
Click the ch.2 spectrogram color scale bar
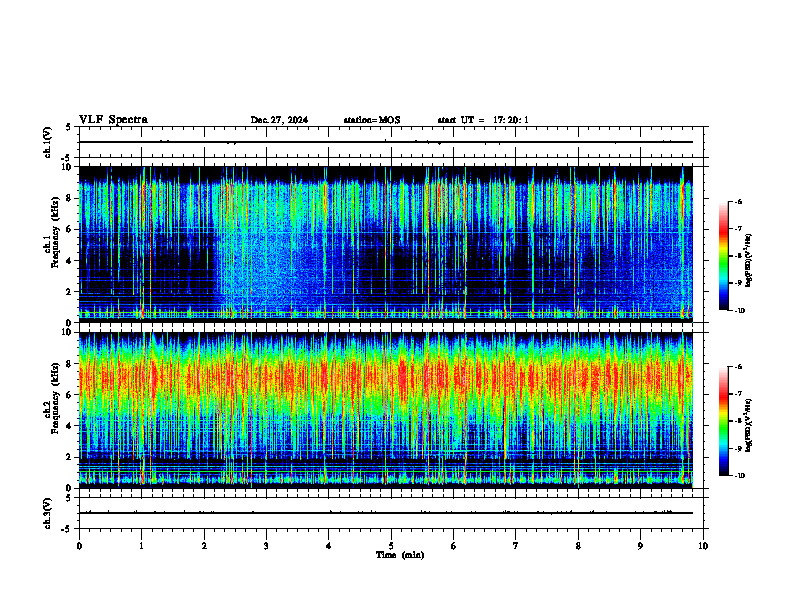click(x=724, y=421)
